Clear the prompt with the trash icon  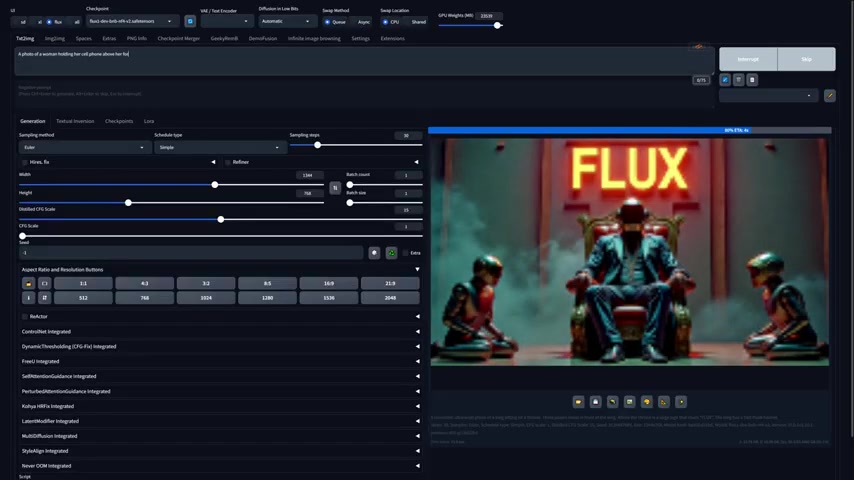coord(739,80)
